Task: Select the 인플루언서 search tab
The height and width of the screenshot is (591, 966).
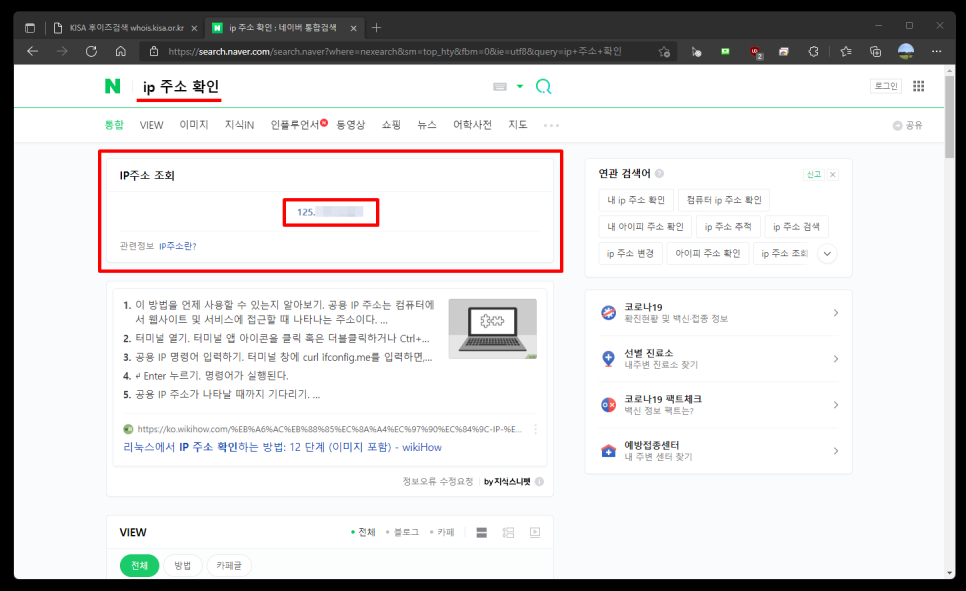Action: pos(295,125)
